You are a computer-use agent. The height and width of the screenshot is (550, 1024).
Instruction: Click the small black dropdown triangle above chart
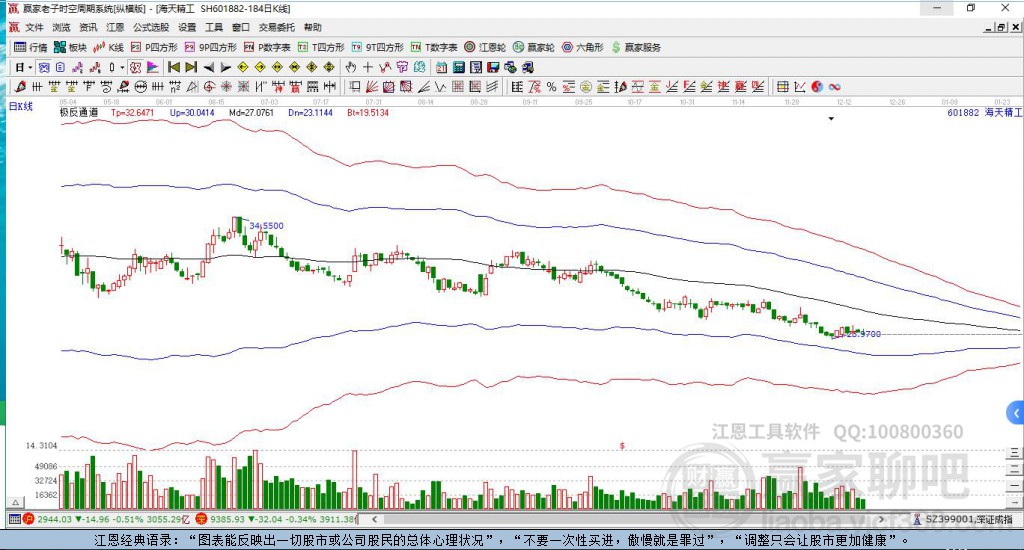coord(831,119)
